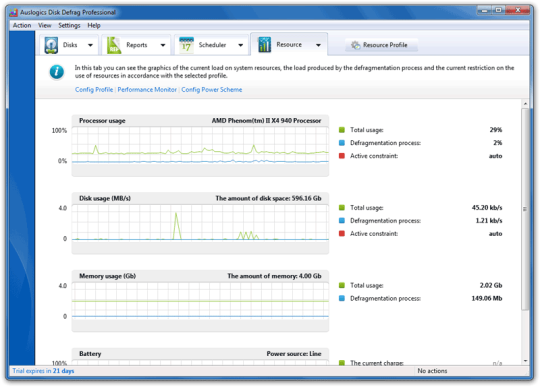Click blue swatch for Memory Defragmentation process

click(x=342, y=298)
